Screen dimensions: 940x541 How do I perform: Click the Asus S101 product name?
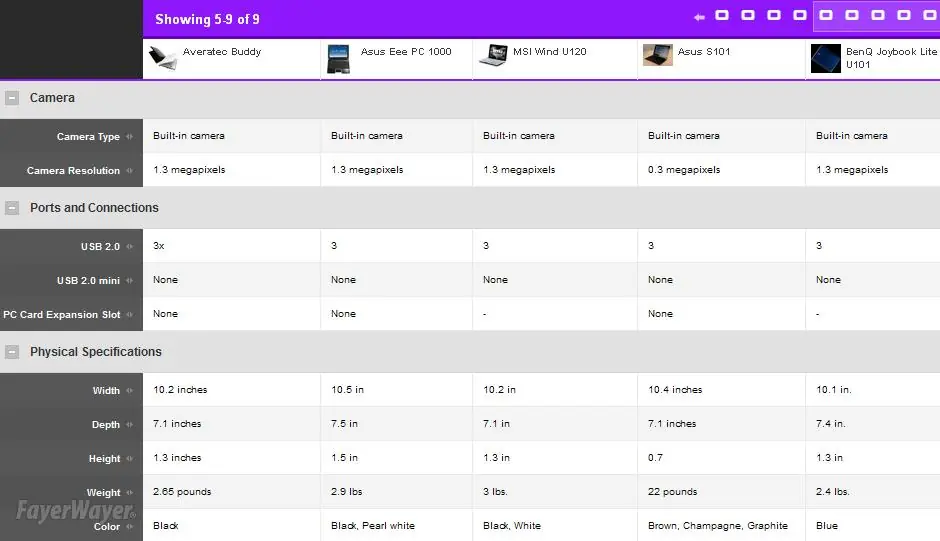(704, 52)
